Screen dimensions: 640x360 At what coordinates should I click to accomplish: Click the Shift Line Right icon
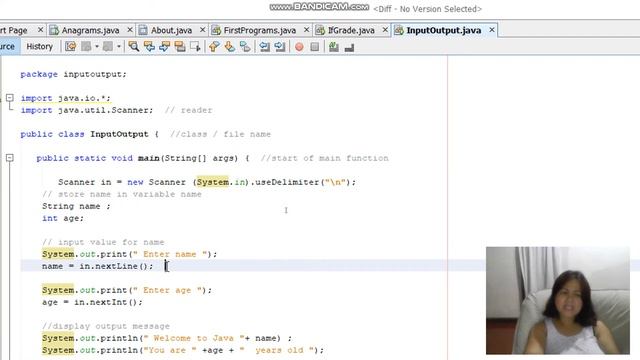point(280,47)
